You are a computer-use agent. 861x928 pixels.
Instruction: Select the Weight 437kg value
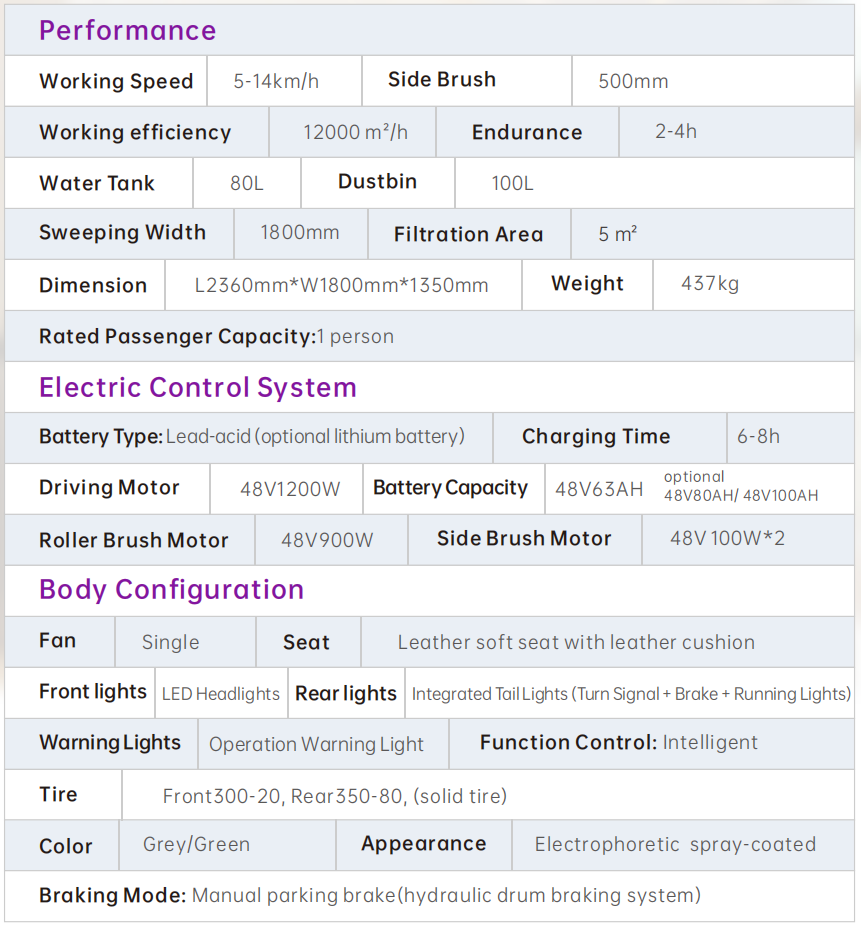710,283
